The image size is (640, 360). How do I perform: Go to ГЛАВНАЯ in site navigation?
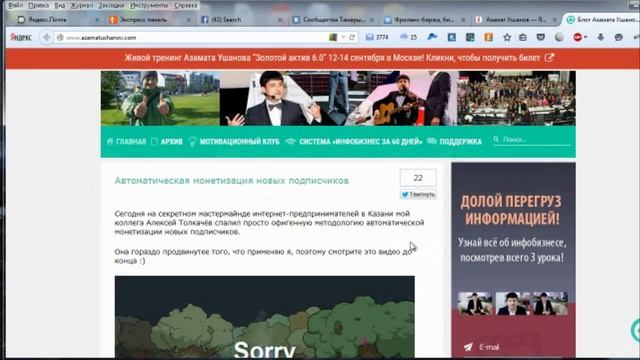pos(127,141)
